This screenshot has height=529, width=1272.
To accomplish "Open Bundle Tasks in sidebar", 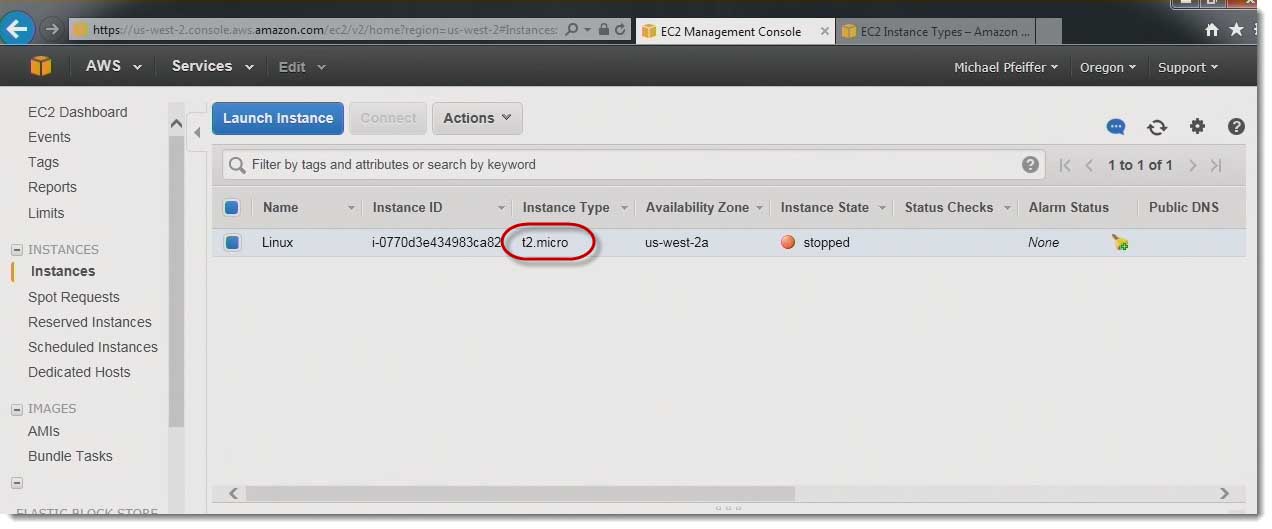I will click(70, 456).
